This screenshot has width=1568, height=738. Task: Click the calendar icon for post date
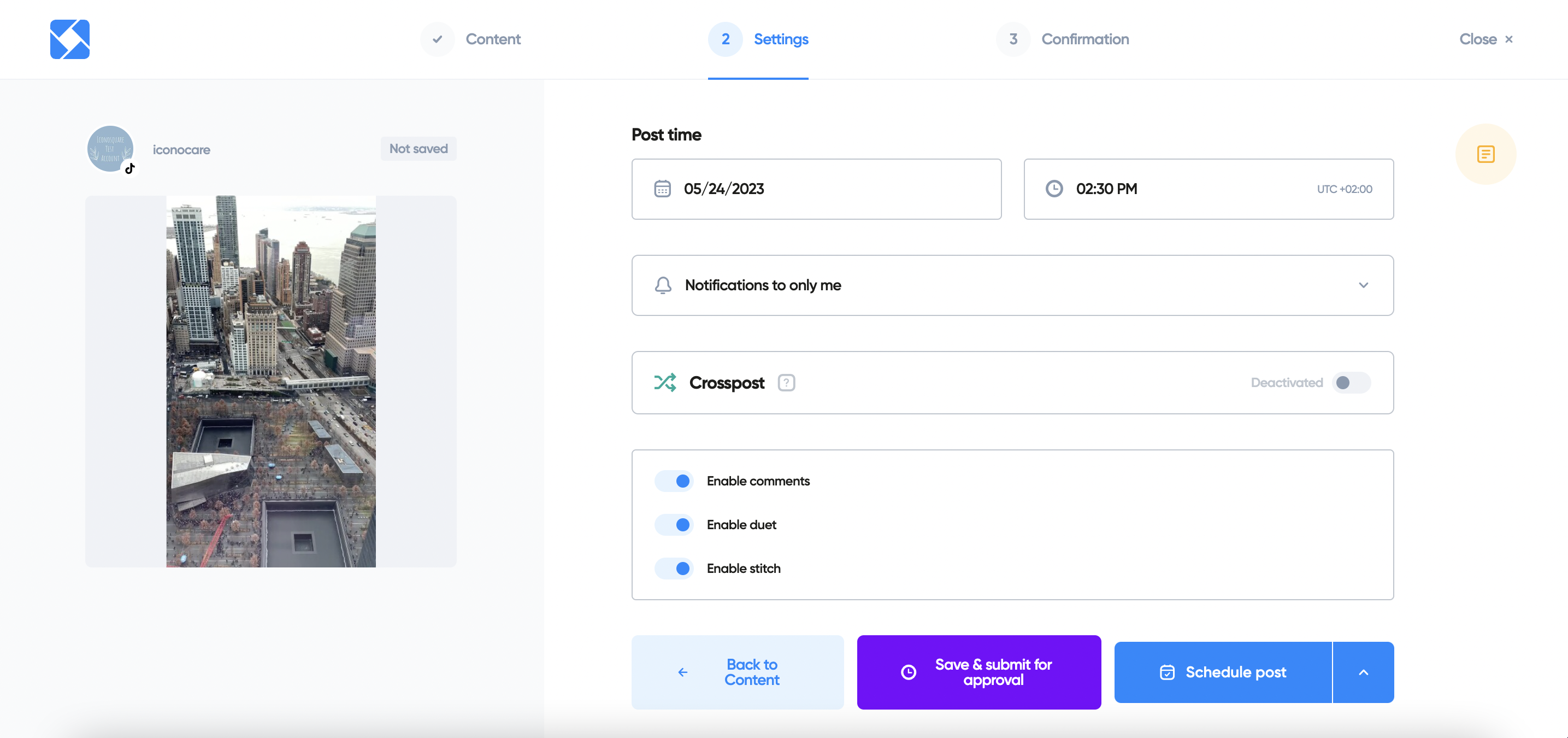(x=663, y=188)
